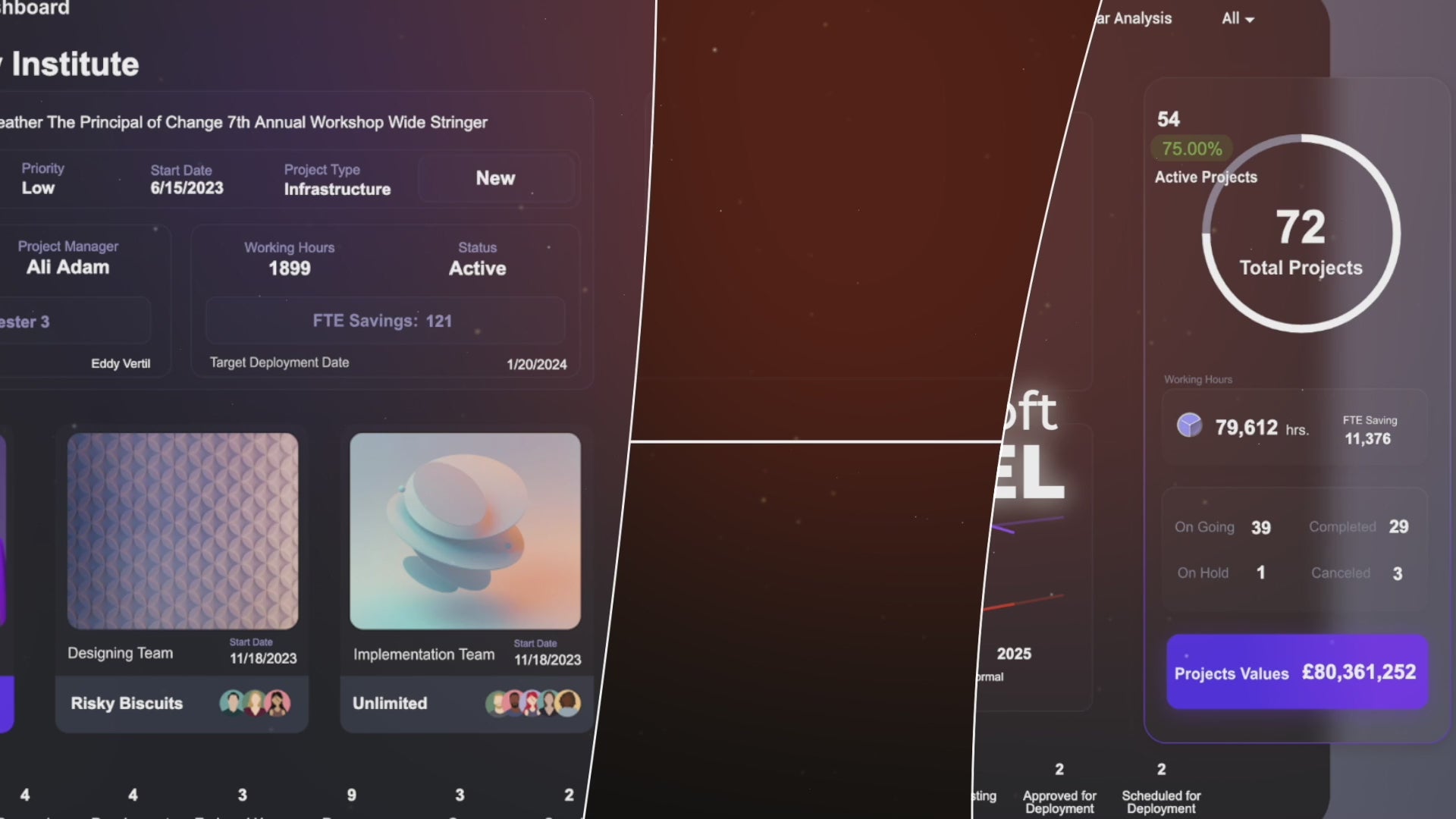Click the Risky Biscuits team avatar icons
The height and width of the screenshot is (819, 1456).
click(256, 703)
